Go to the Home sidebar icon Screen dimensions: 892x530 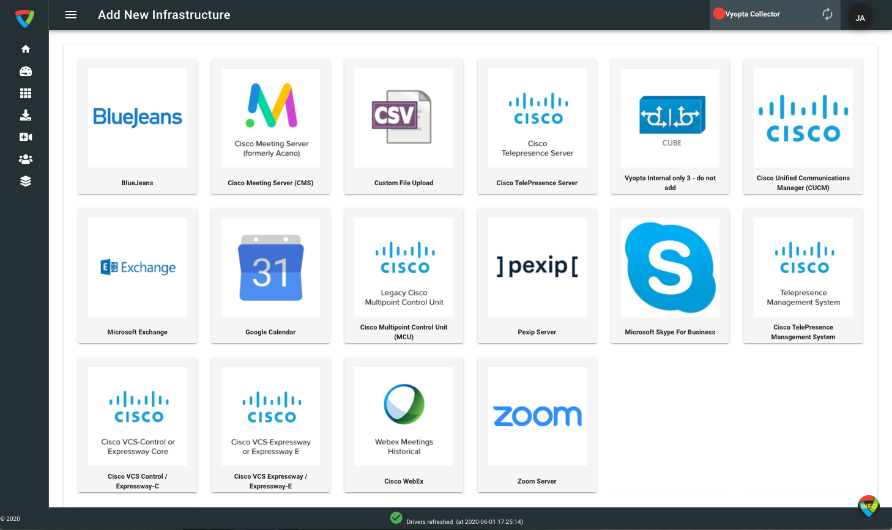[x=25, y=49]
